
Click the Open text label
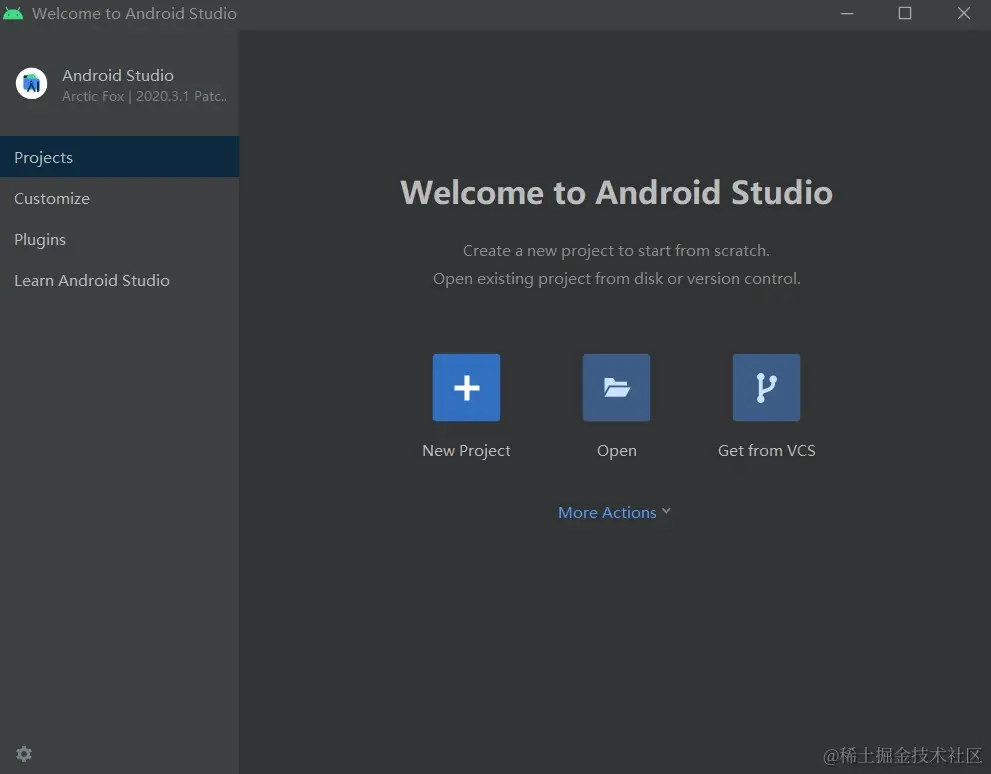click(616, 451)
